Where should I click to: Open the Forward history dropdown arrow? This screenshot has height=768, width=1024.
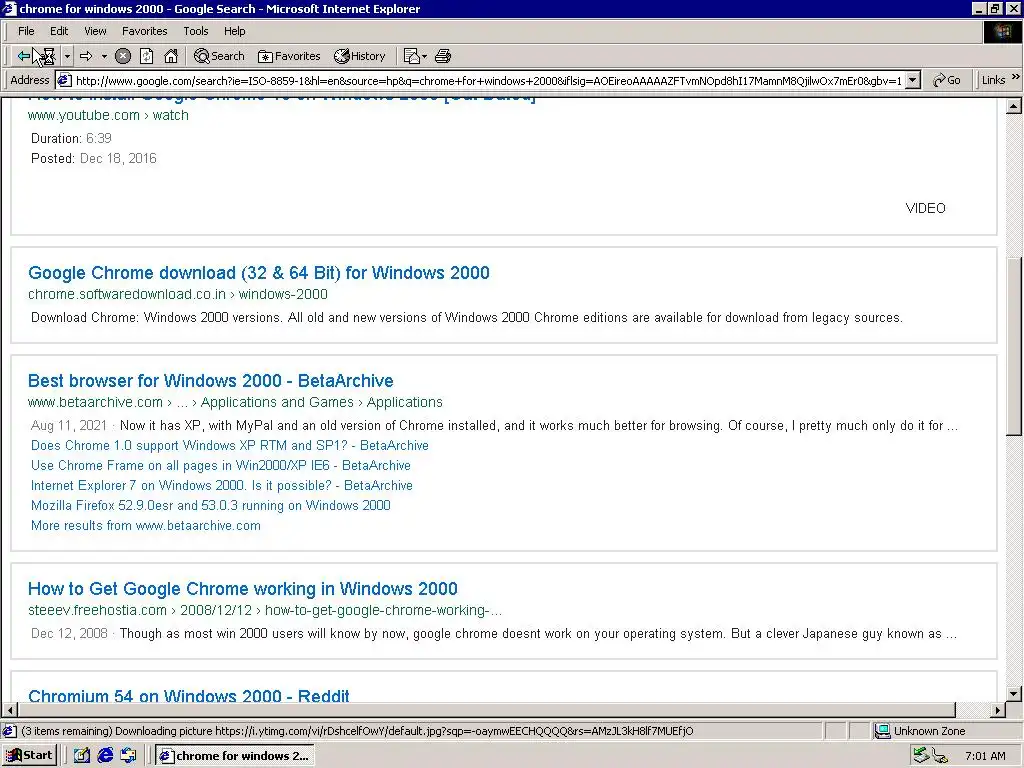[104, 56]
